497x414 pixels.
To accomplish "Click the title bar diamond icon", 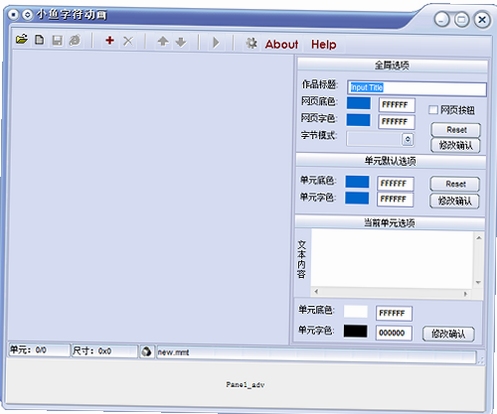I will point(27,15).
